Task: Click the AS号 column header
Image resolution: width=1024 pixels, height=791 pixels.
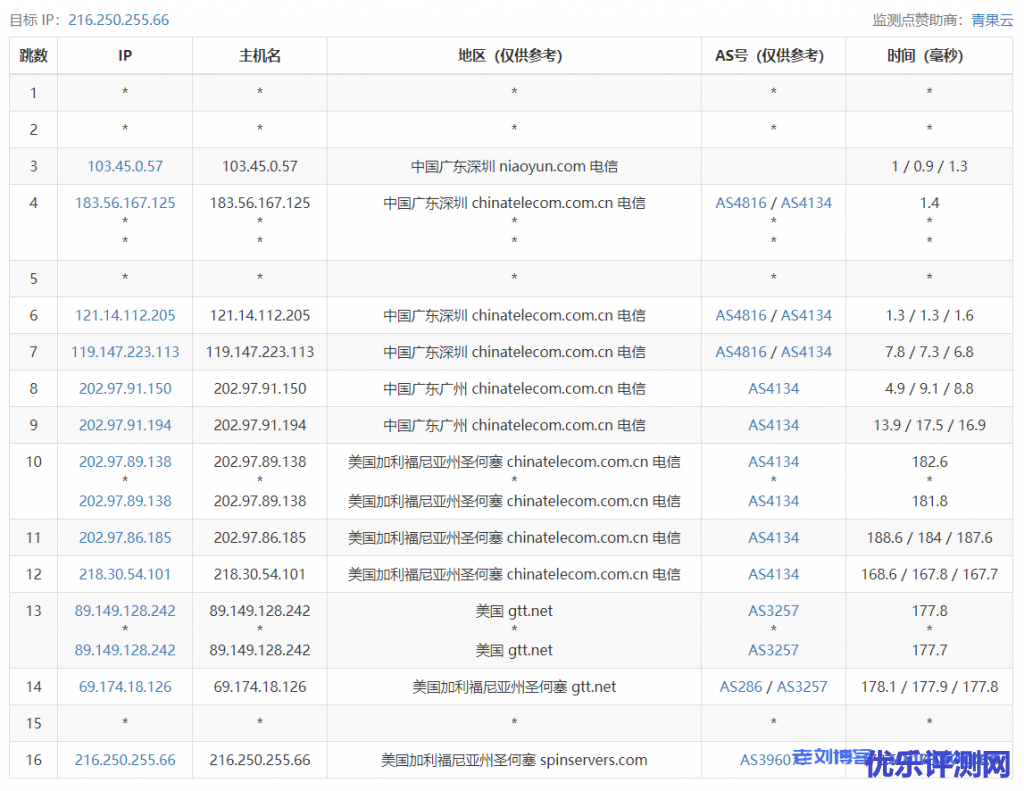Action: [773, 56]
